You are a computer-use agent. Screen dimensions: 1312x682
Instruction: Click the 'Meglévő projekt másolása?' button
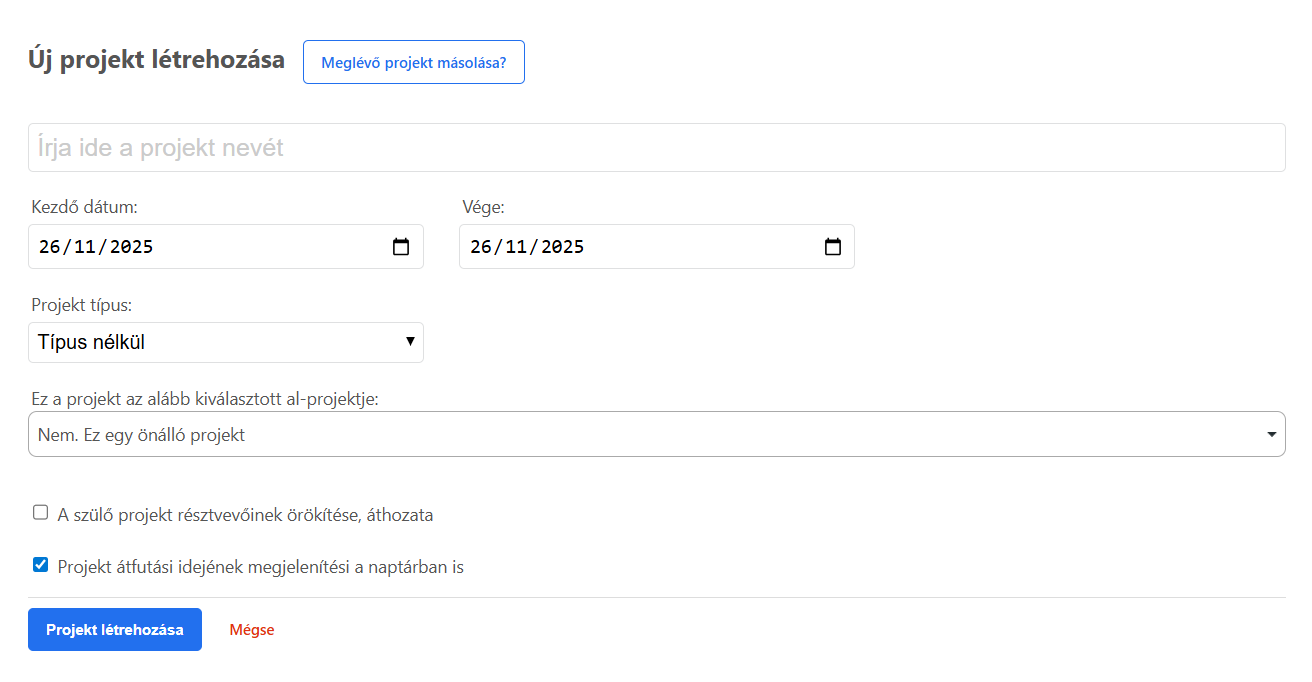(413, 62)
